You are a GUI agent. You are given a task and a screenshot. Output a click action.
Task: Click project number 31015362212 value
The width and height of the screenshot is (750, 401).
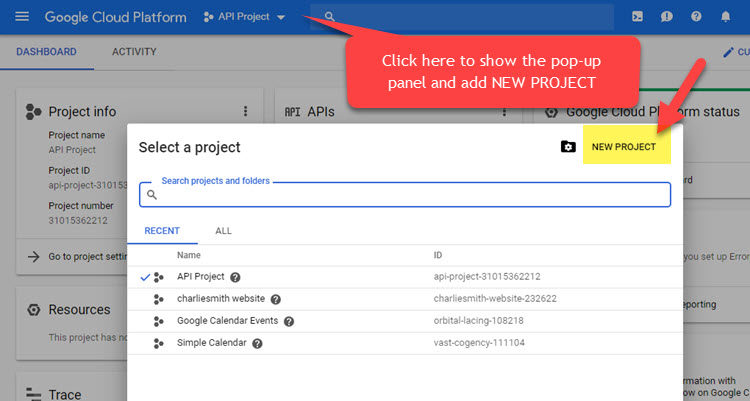[x=78, y=221]
